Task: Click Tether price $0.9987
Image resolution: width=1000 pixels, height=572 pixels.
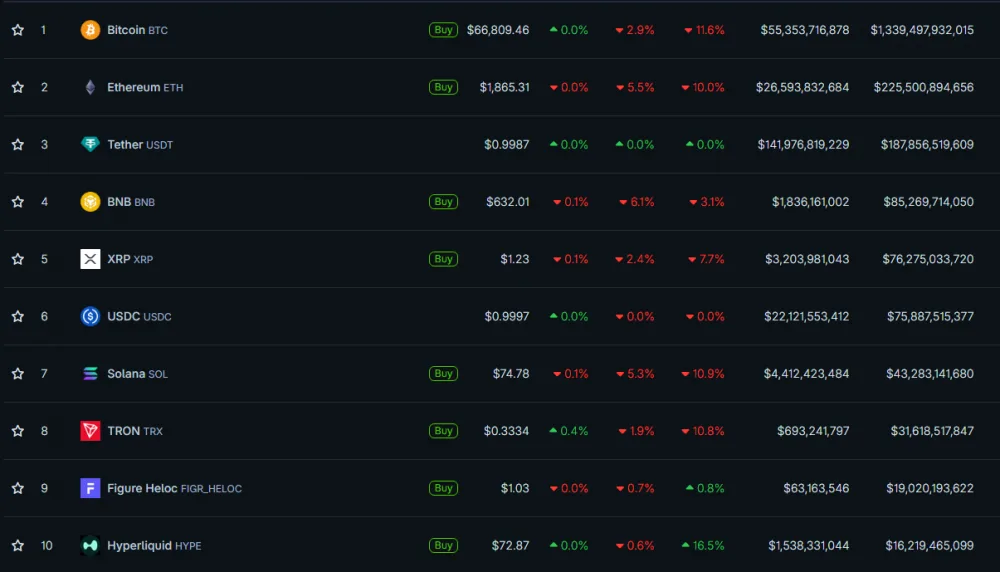Action: tap(506, 145)
